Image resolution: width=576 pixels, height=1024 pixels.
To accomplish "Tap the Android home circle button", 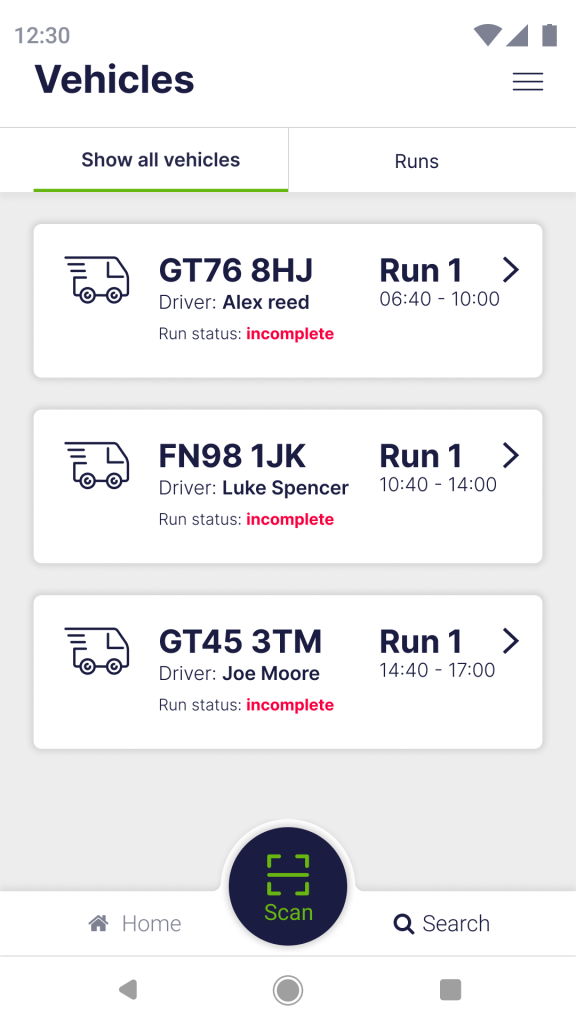I will click(288, 990).
